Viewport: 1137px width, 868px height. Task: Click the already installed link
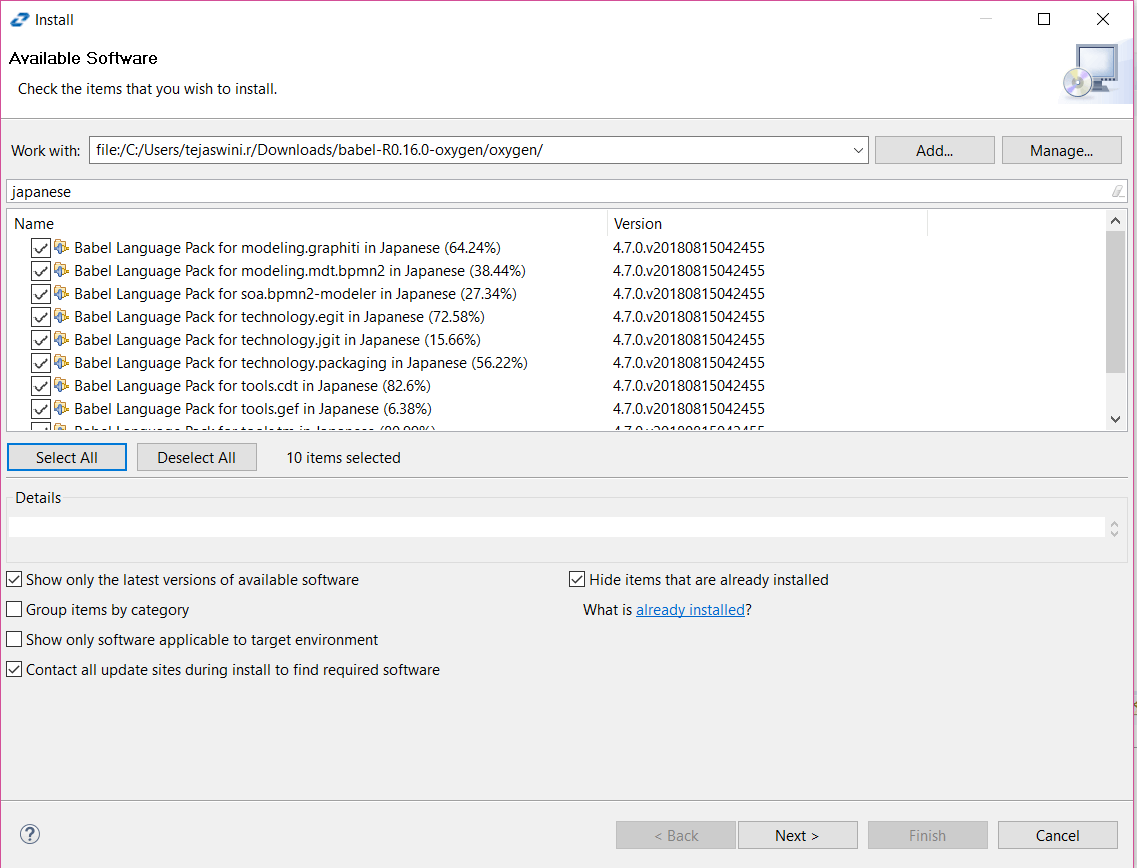pos(690,609)
